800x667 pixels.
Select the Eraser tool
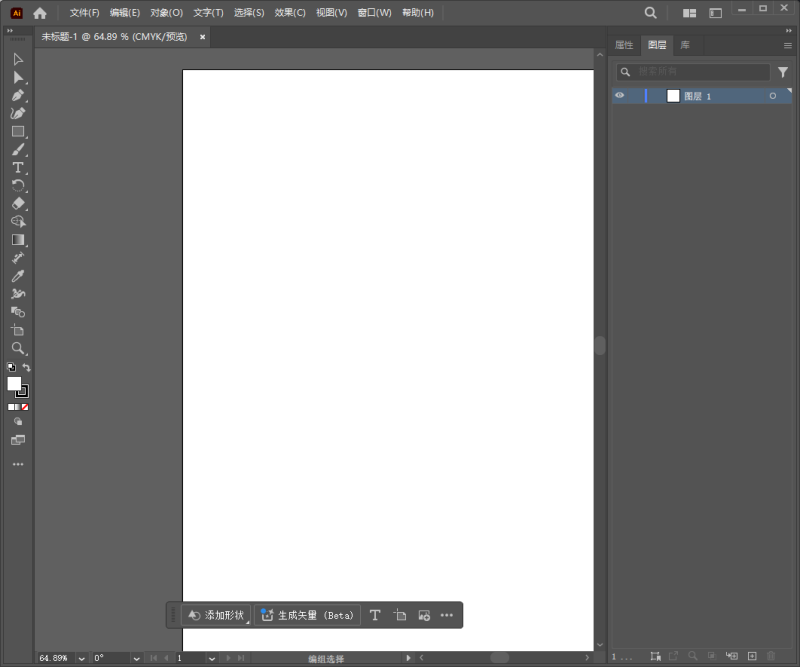[x=17, y=203]
